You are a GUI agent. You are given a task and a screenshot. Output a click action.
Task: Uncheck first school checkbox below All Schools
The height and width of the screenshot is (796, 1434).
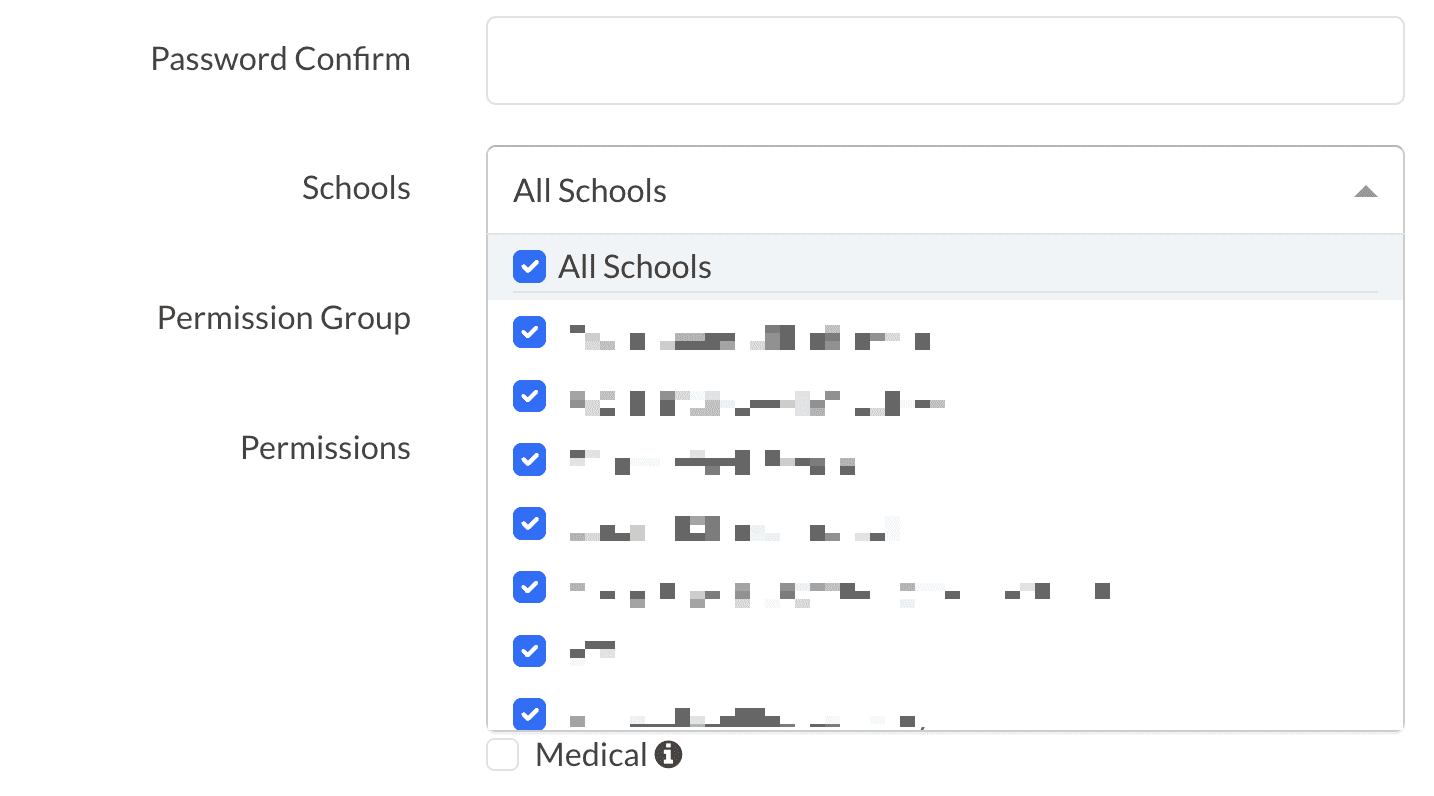[x=529, y=333]
